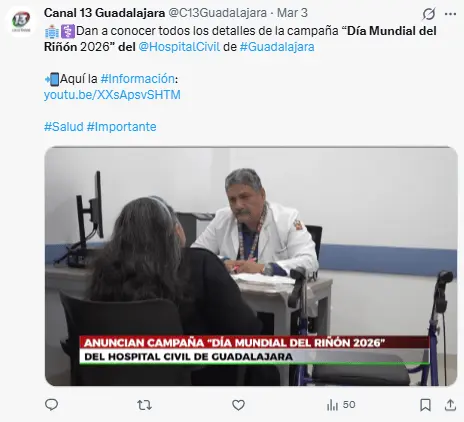Like the tweet with the heart icon
This screenshot has height=422, width=464.
(x=238, y=405)
